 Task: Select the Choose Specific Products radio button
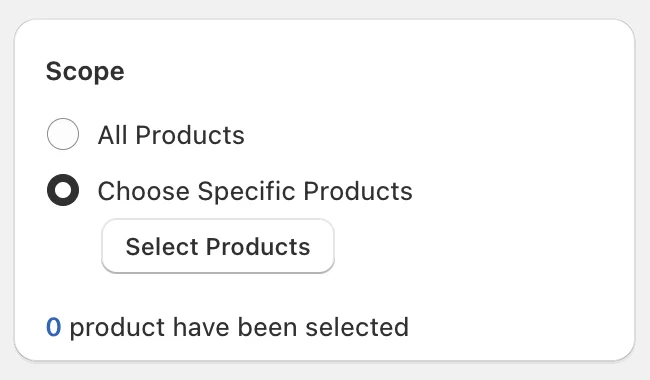tap(63, 190)
